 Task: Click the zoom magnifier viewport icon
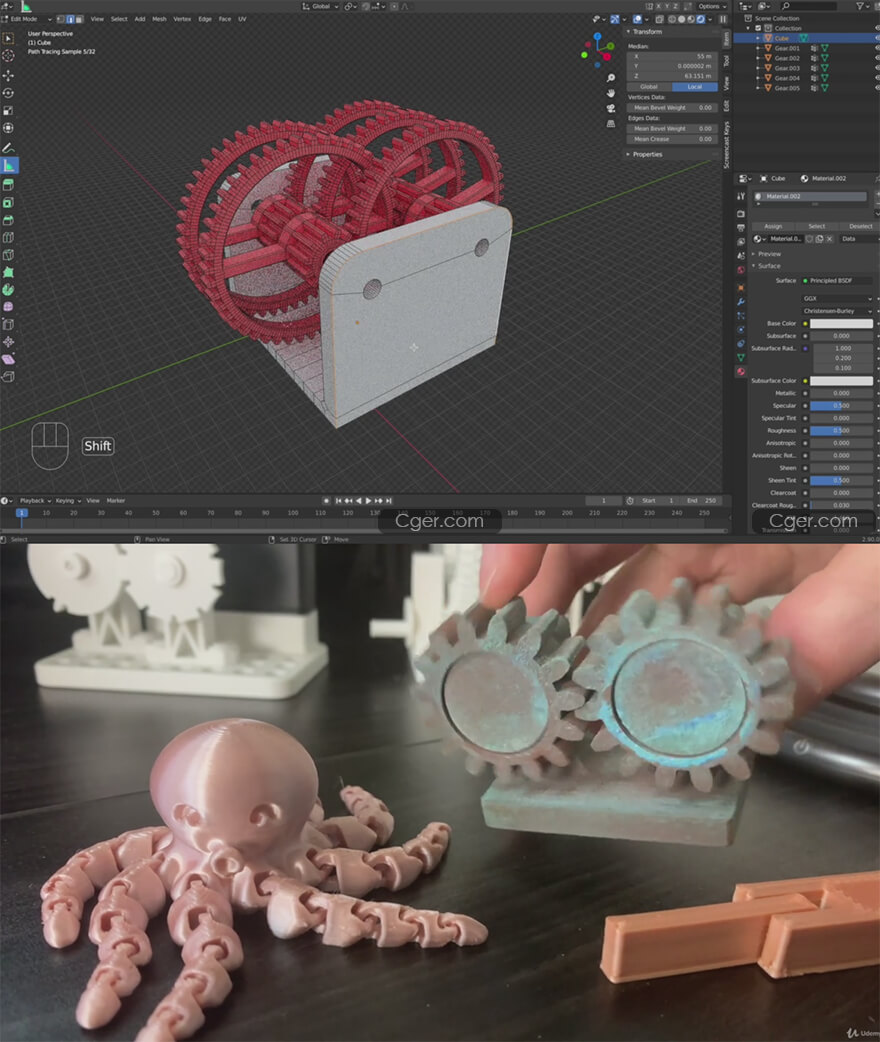pos(611,78)
